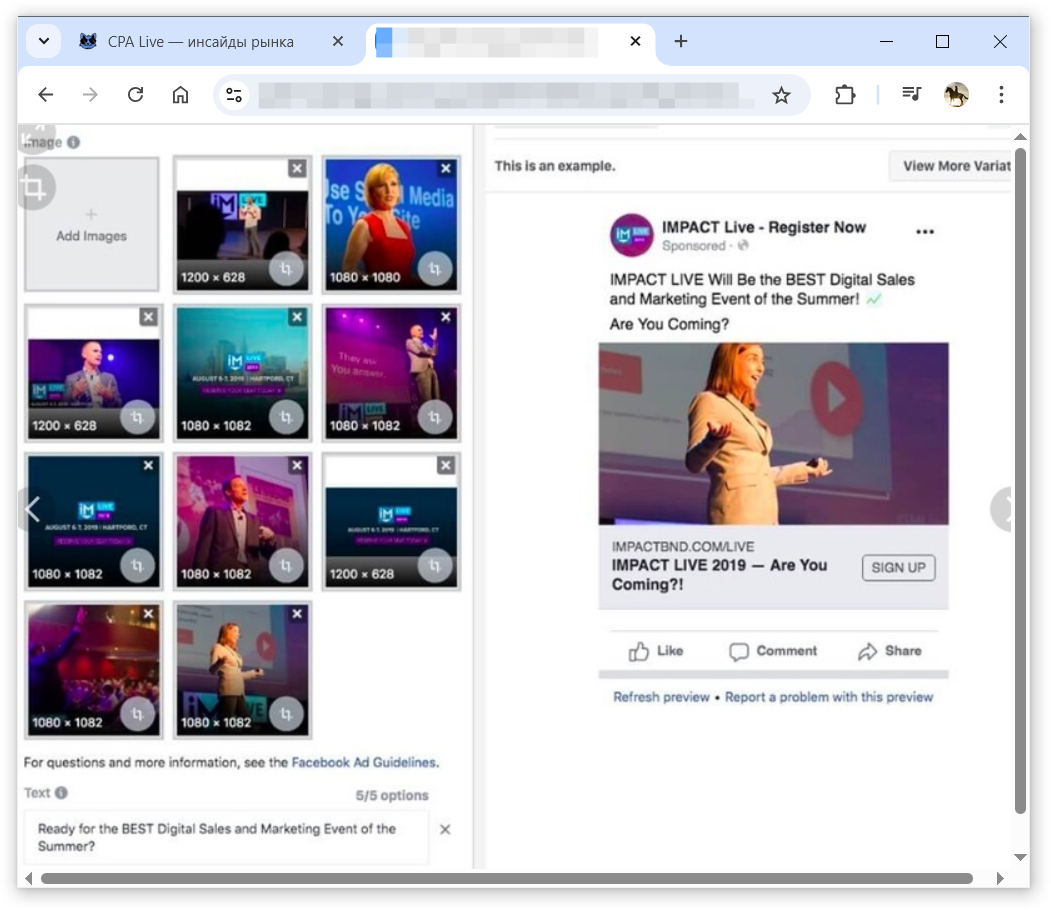This screenshot has height=910, width=1051.
Task: Remove the dark-suit man pink background image
Action: tap(297, 465)
